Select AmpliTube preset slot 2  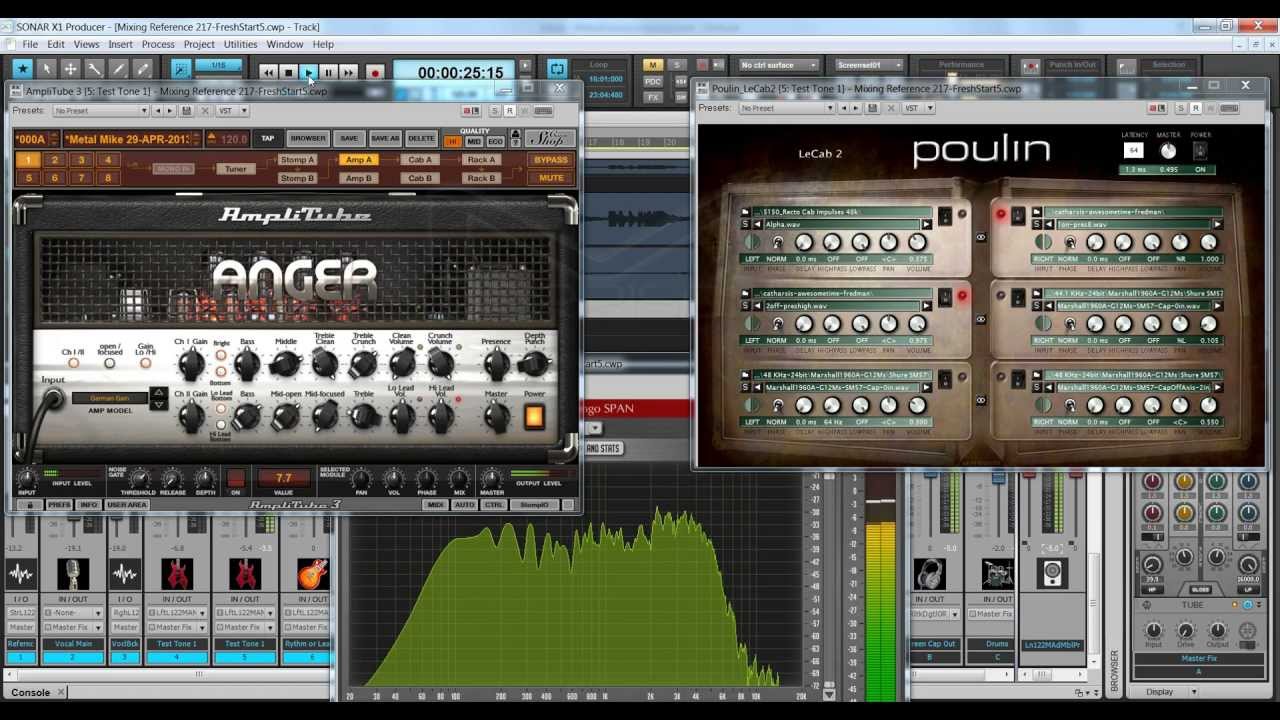click(54, 160)
